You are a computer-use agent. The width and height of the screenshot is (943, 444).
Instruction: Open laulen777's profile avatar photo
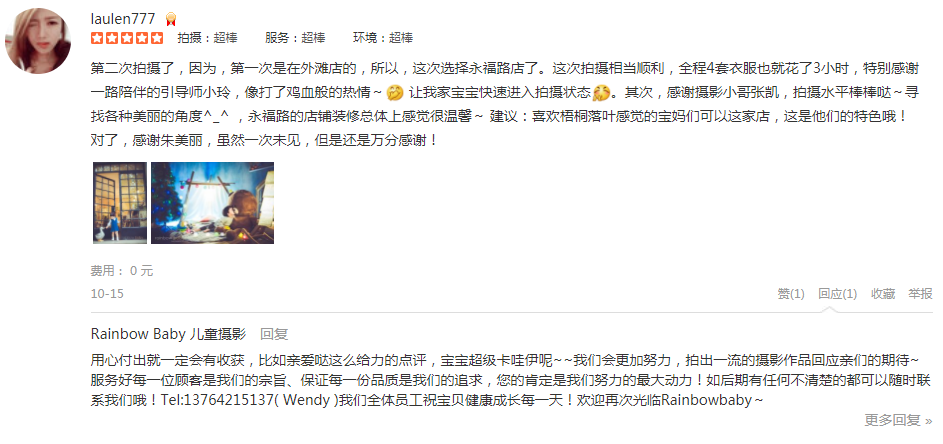pyautogui.click(x=38, y=41)
